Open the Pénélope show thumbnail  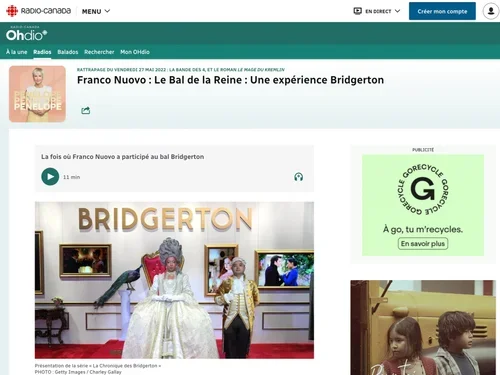37,94
